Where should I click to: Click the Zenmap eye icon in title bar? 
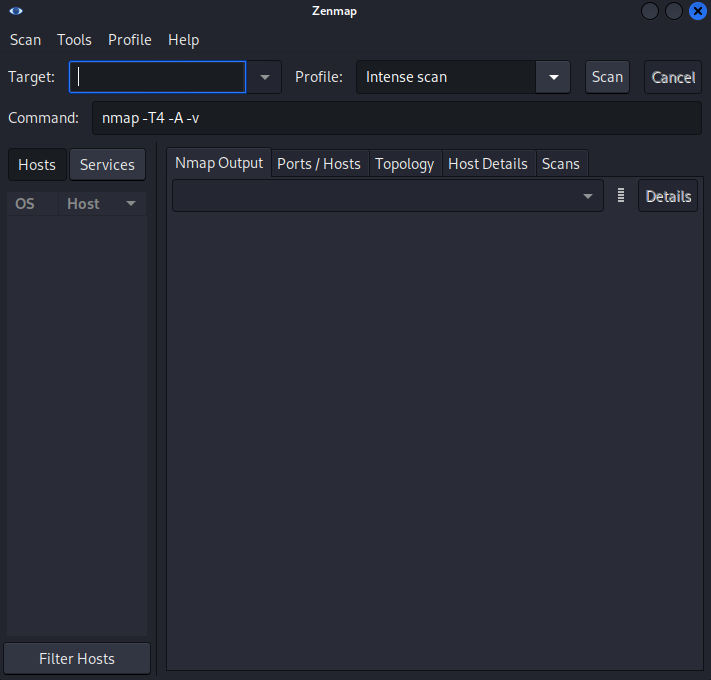[16, 11]
